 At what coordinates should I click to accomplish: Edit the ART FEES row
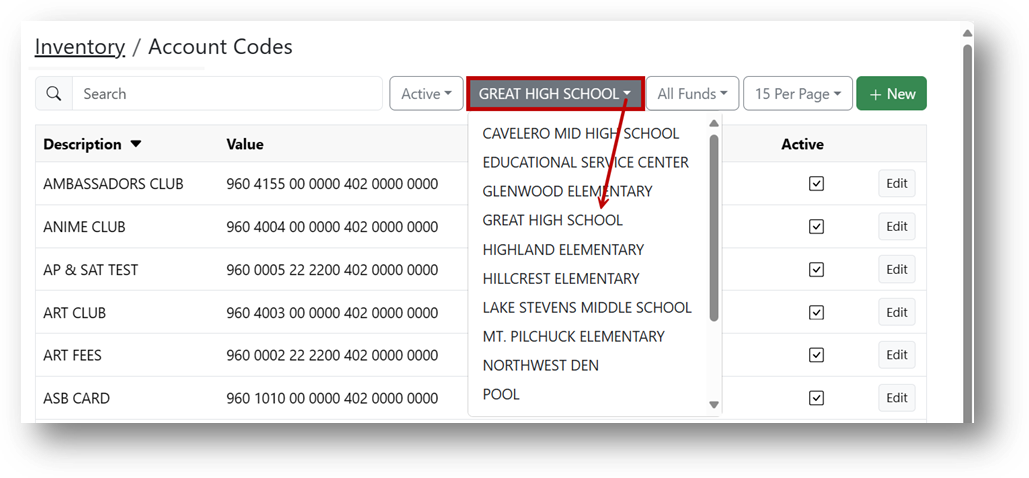(x=896, y=355)
